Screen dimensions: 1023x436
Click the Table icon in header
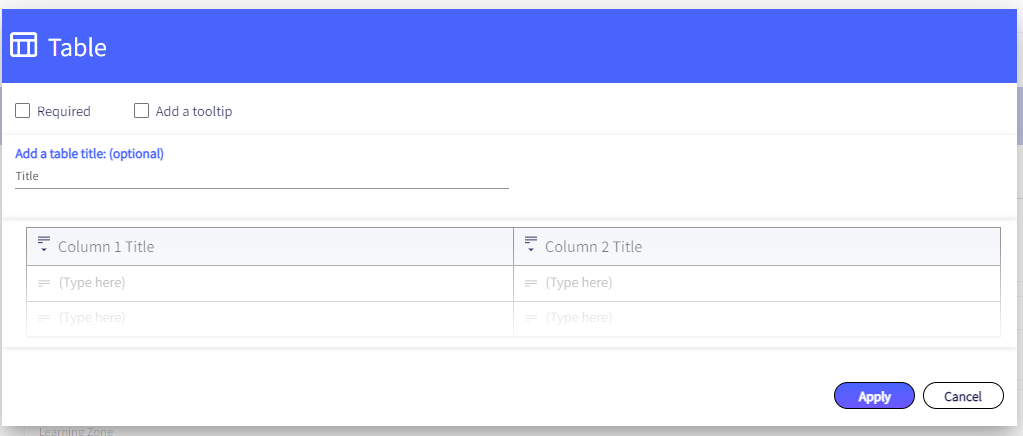point(23,46)
